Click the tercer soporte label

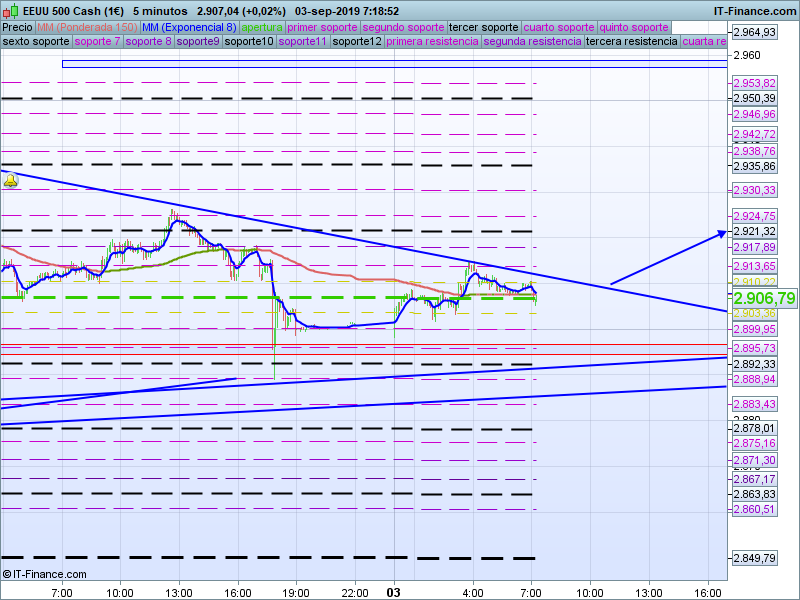[x=484, y=27]
